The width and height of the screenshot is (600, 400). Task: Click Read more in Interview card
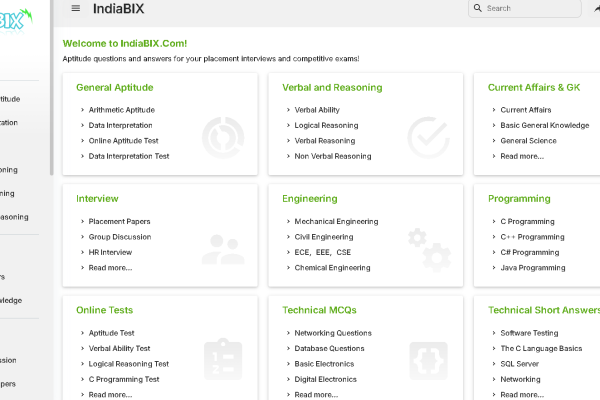[x=110, y=268]
